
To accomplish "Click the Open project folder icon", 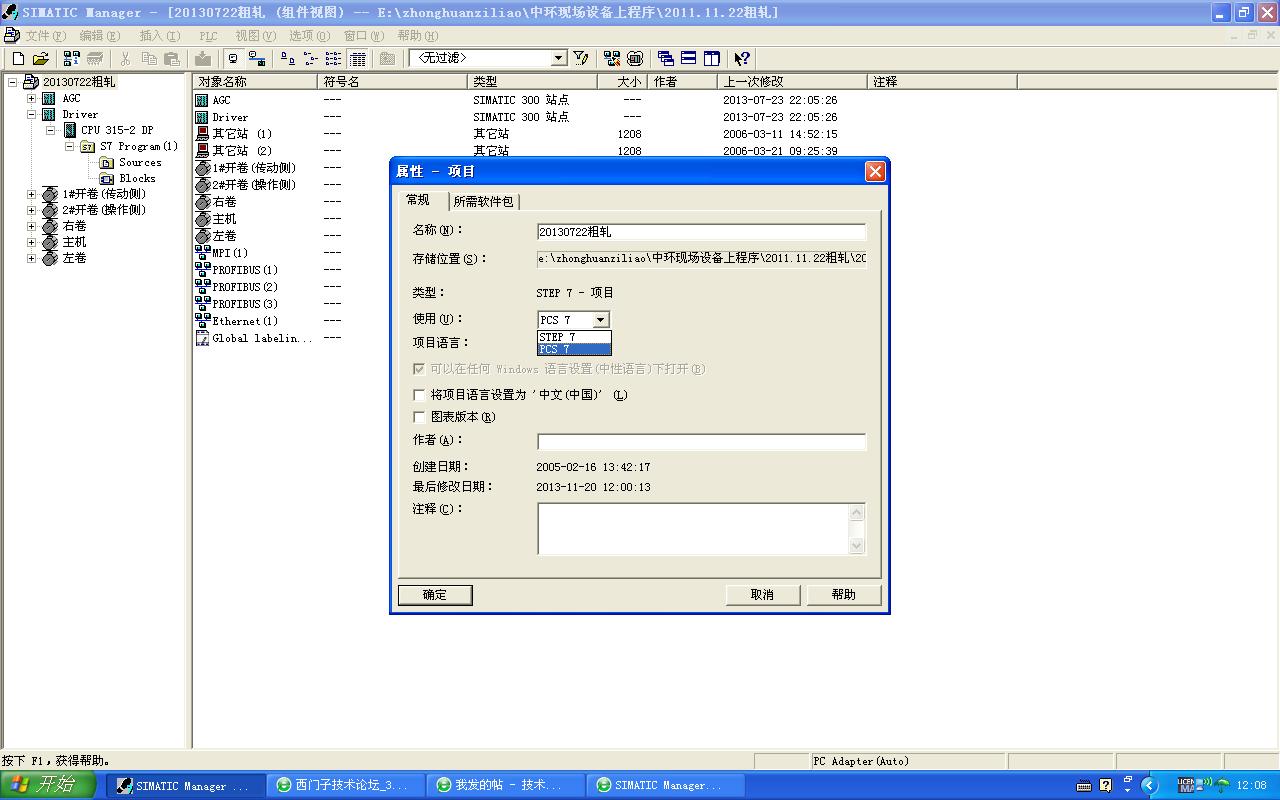I will coord(40,59).
